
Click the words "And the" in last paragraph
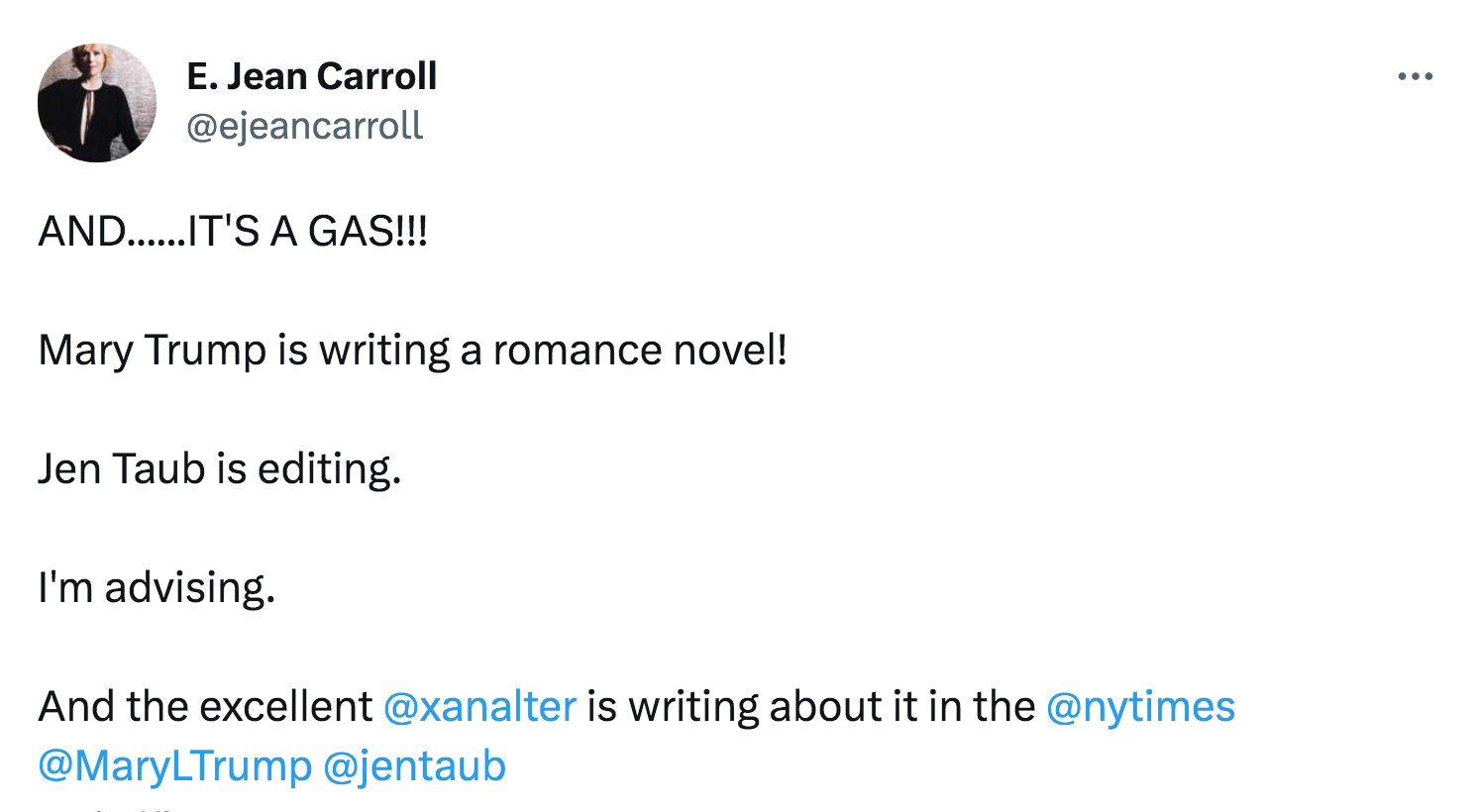click(114, 707)
